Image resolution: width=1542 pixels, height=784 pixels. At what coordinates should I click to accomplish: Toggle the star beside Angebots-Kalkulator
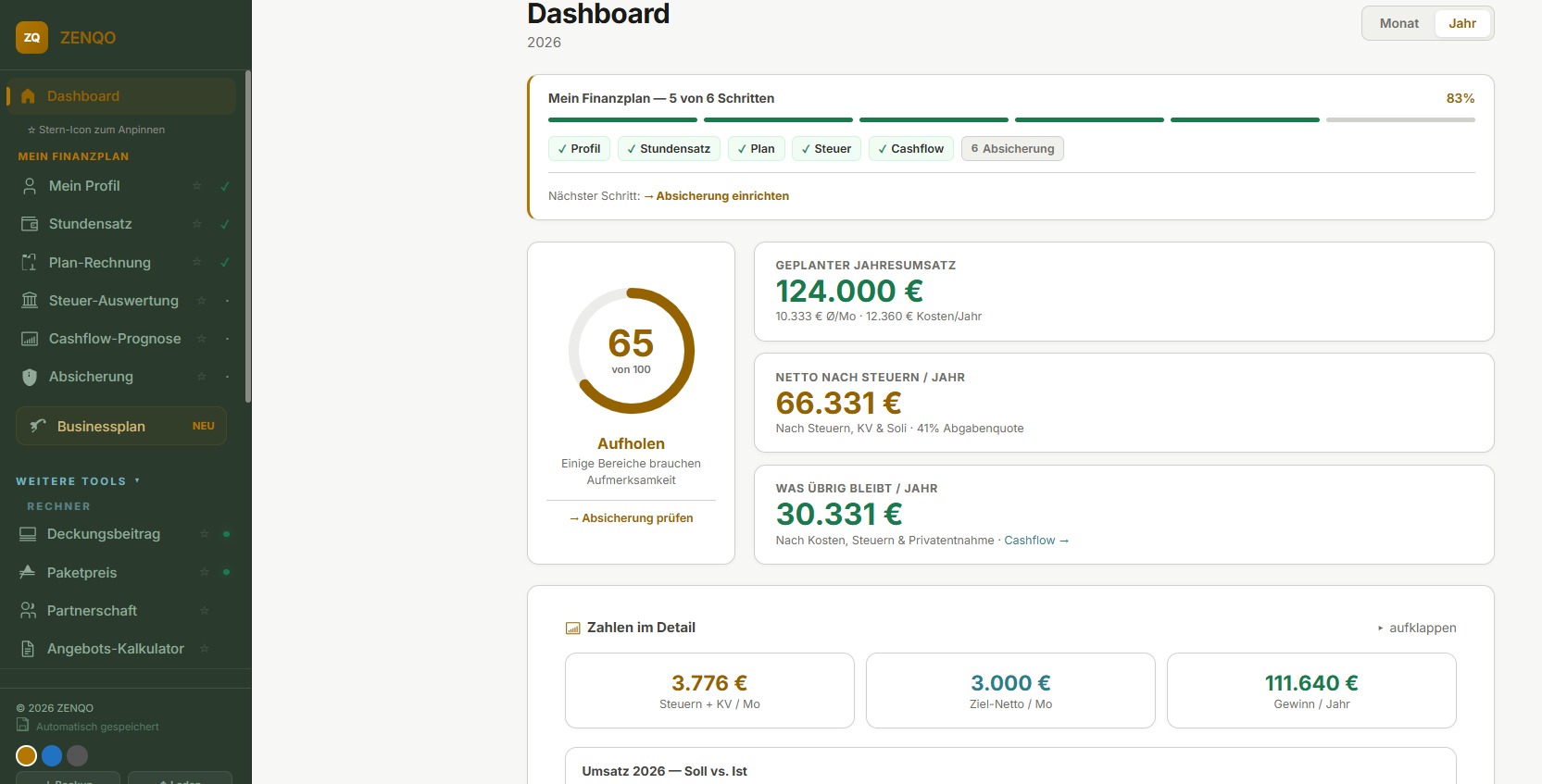204,649
